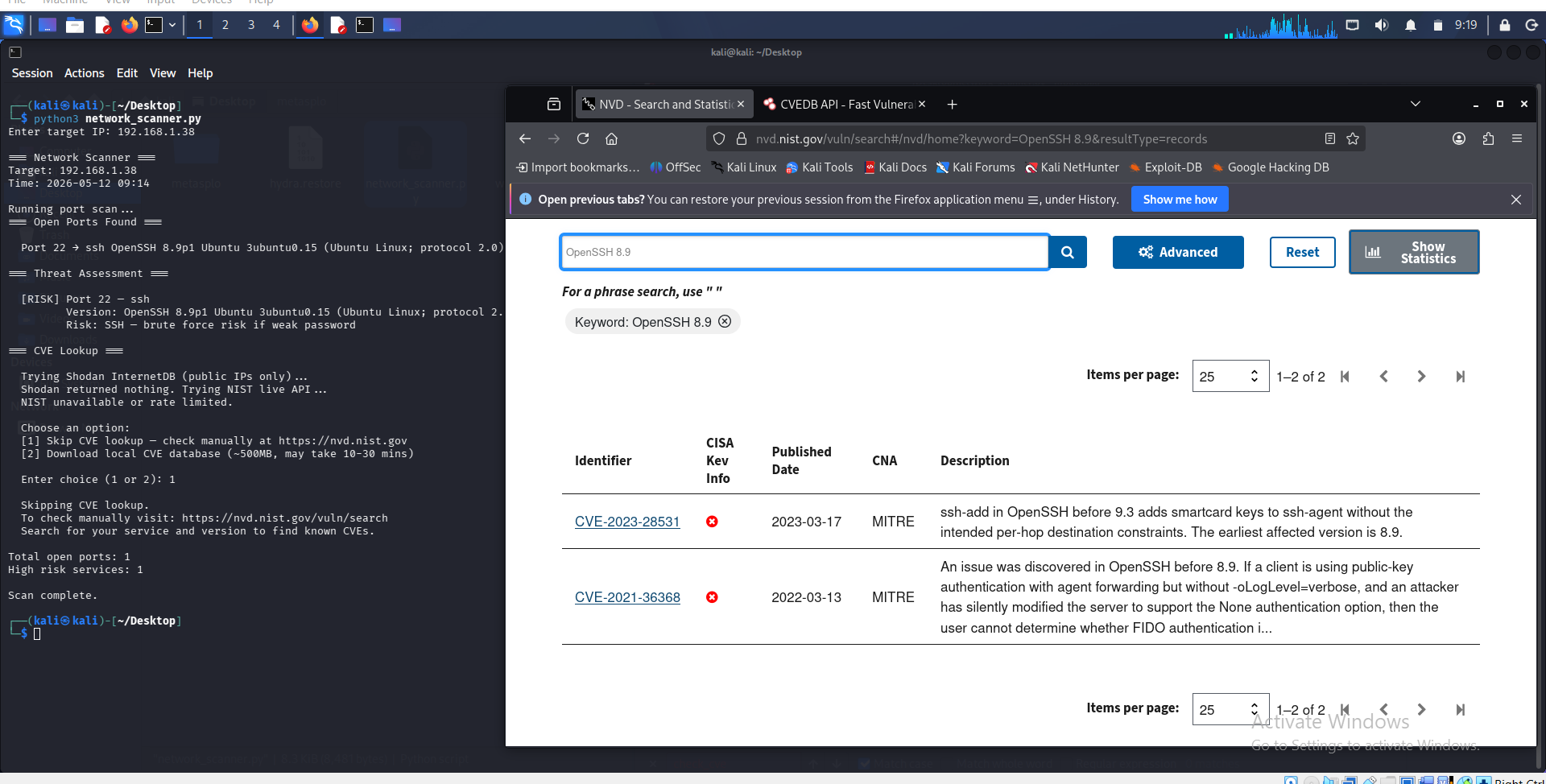The width and height of the screenshot is (1546, 784).
Task: Click CISA KEV icon for CVE-2023-28531
Action: pyautogui.click(x=712, y=522)
